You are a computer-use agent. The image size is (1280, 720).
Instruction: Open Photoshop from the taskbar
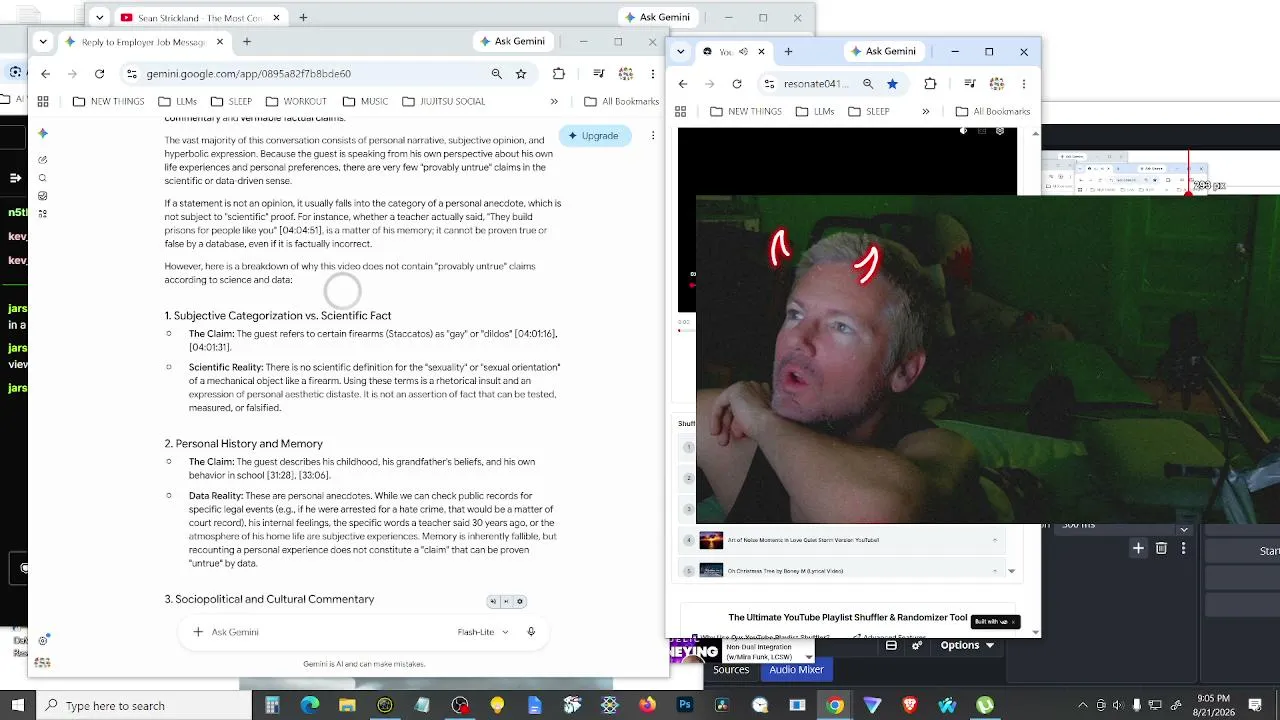[x=685, y=705]
